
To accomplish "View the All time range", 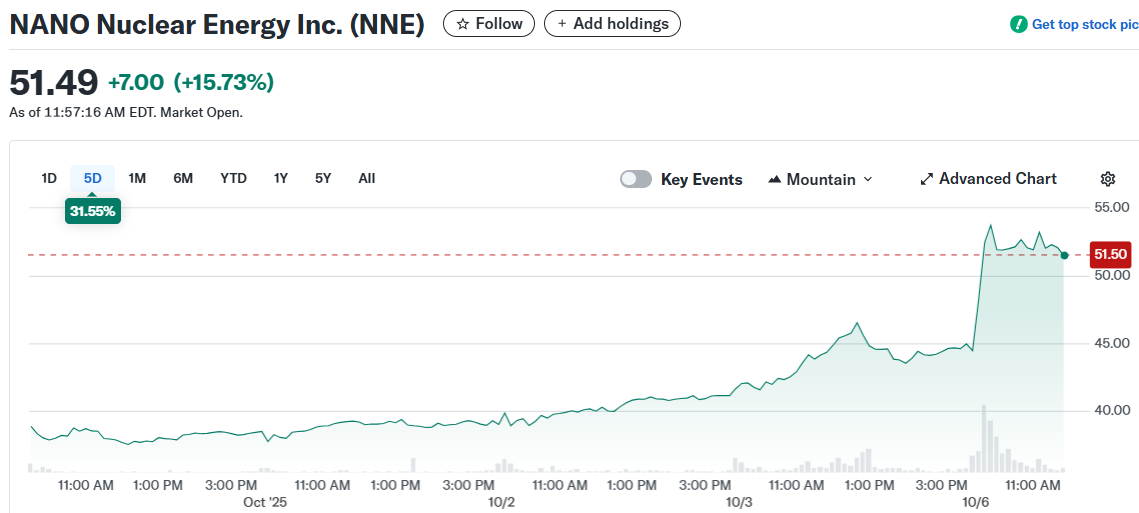I will [367, 178].
